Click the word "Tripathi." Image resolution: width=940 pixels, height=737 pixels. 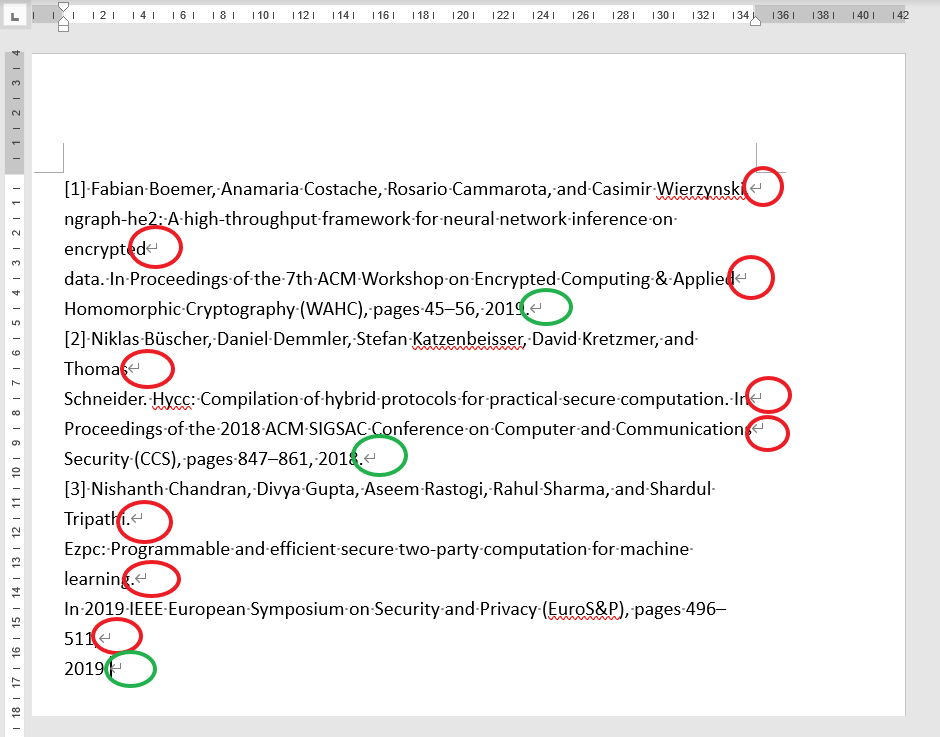point(97,519)
